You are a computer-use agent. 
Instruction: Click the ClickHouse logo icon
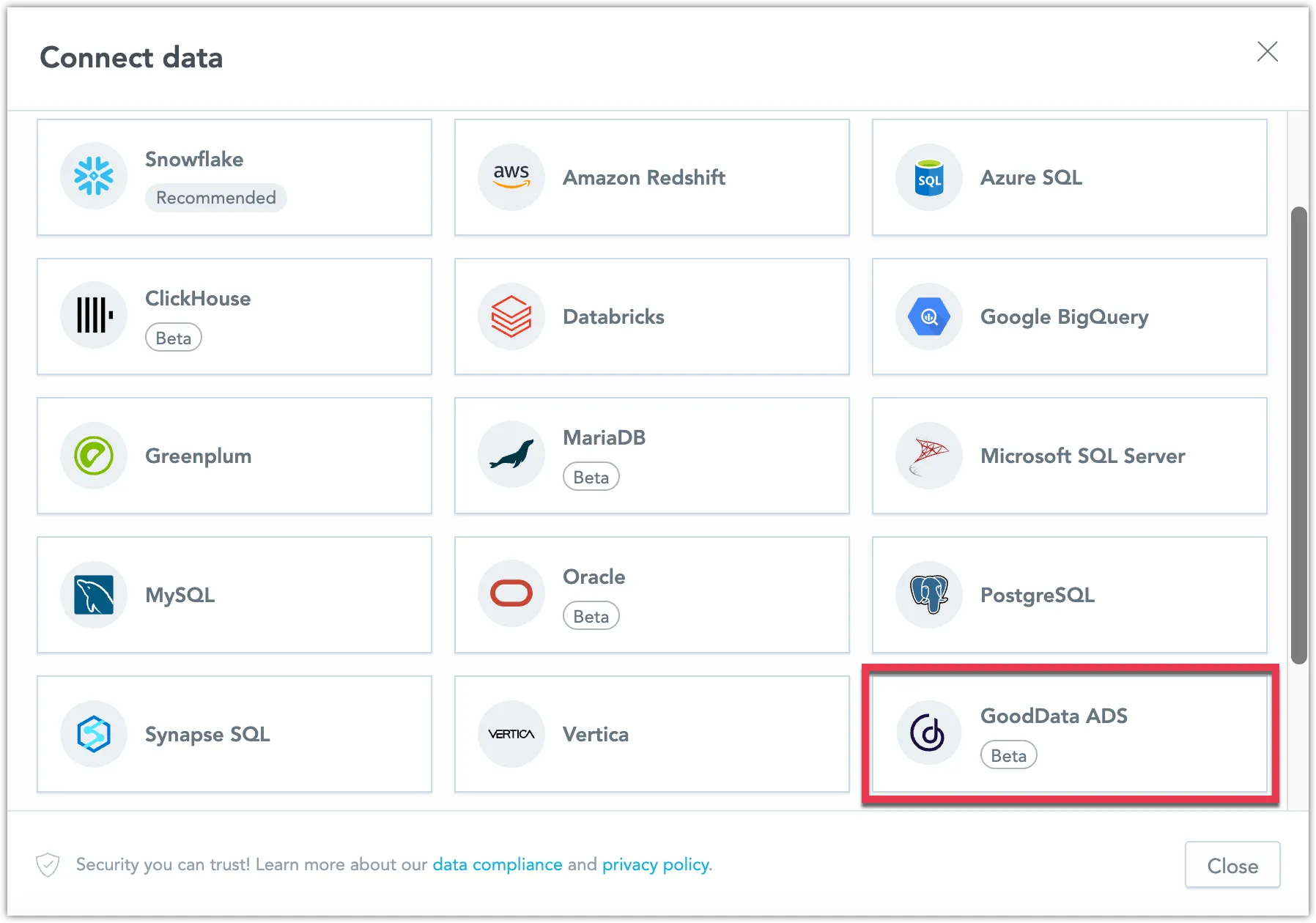coord(94,316)
